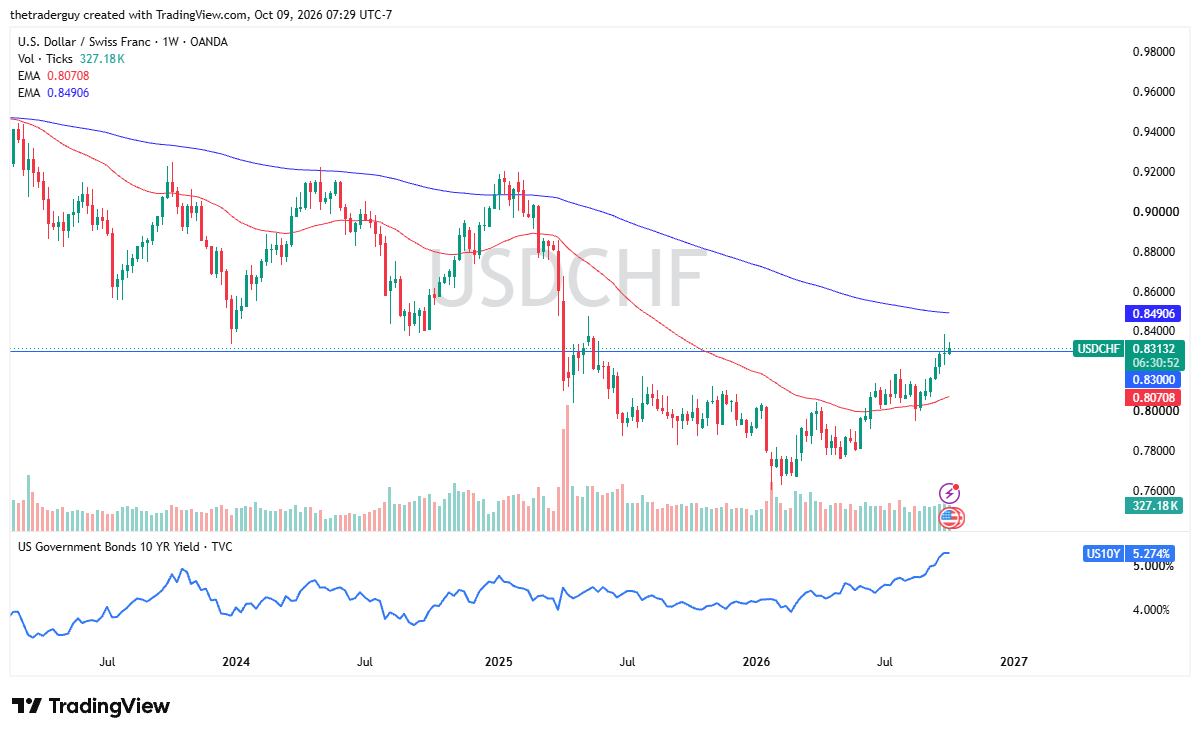This screenshot has width=1200, height=736.
Task: Click the US Government Bonds 10 YR Yield title
Action: click(x=125, y=547)
